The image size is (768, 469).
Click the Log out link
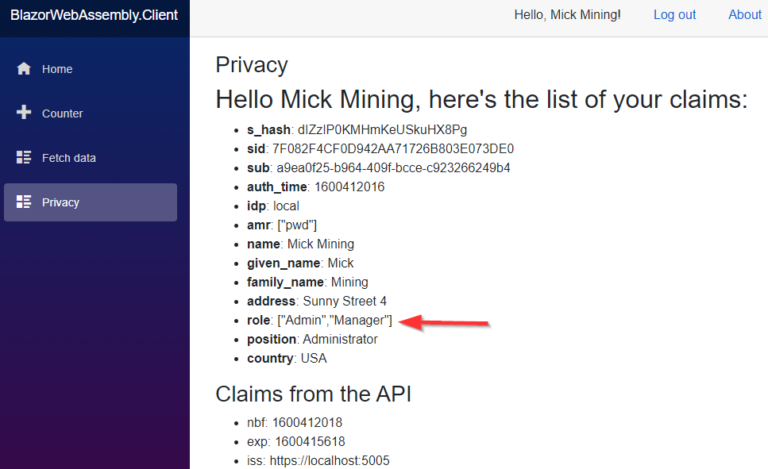point(674,15)
